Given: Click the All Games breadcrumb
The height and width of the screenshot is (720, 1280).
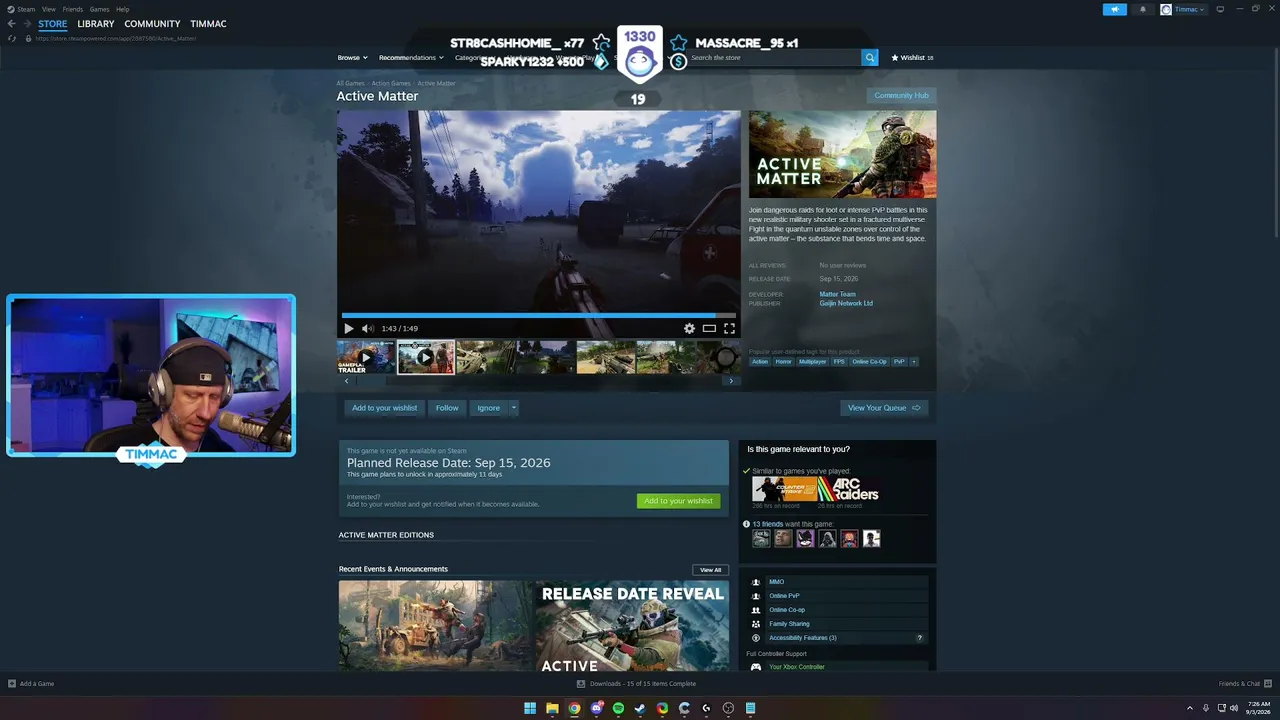Looking at the screenshot, I should (x=350, y=83).
